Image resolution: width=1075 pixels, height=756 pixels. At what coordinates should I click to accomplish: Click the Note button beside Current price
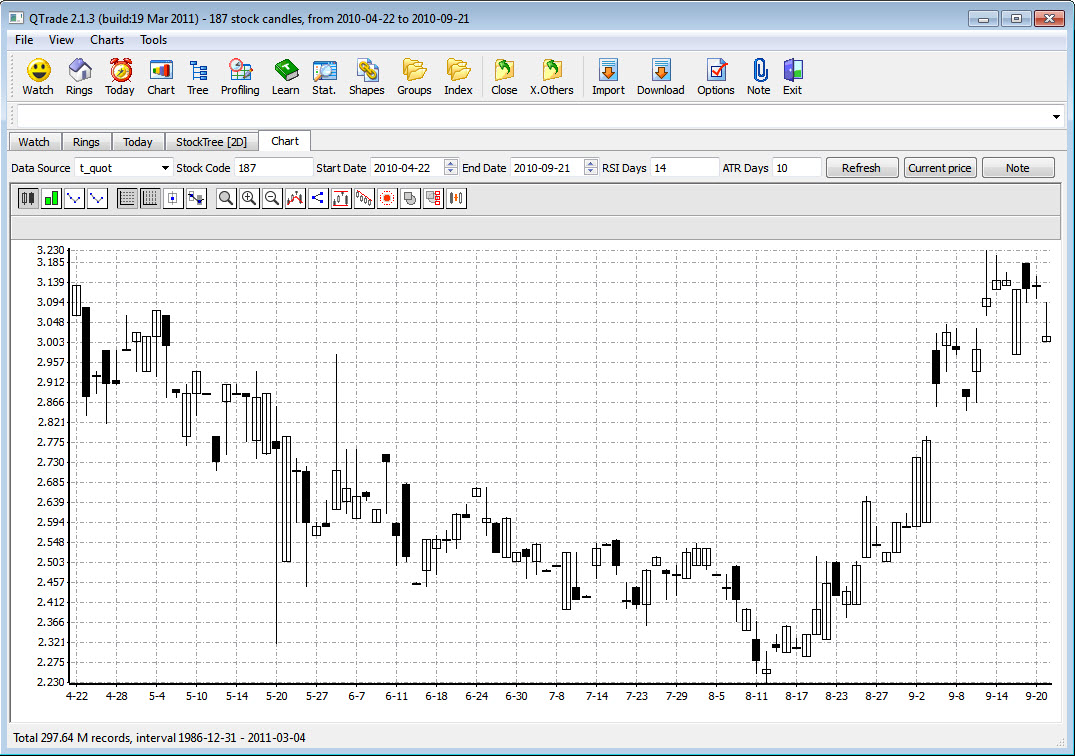coord(1018,168)
